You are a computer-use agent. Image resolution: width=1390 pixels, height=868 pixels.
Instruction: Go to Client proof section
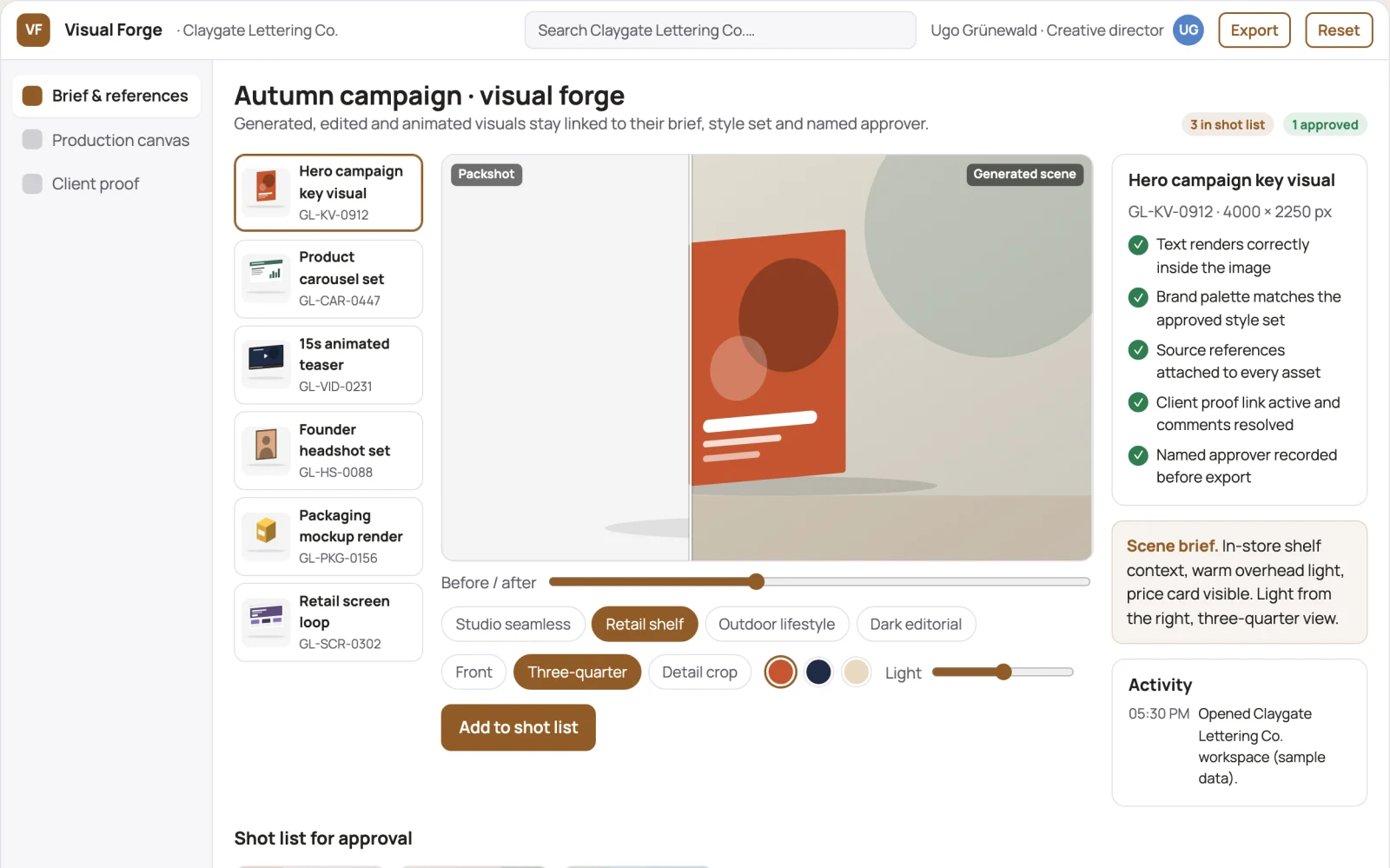[106, 183]
